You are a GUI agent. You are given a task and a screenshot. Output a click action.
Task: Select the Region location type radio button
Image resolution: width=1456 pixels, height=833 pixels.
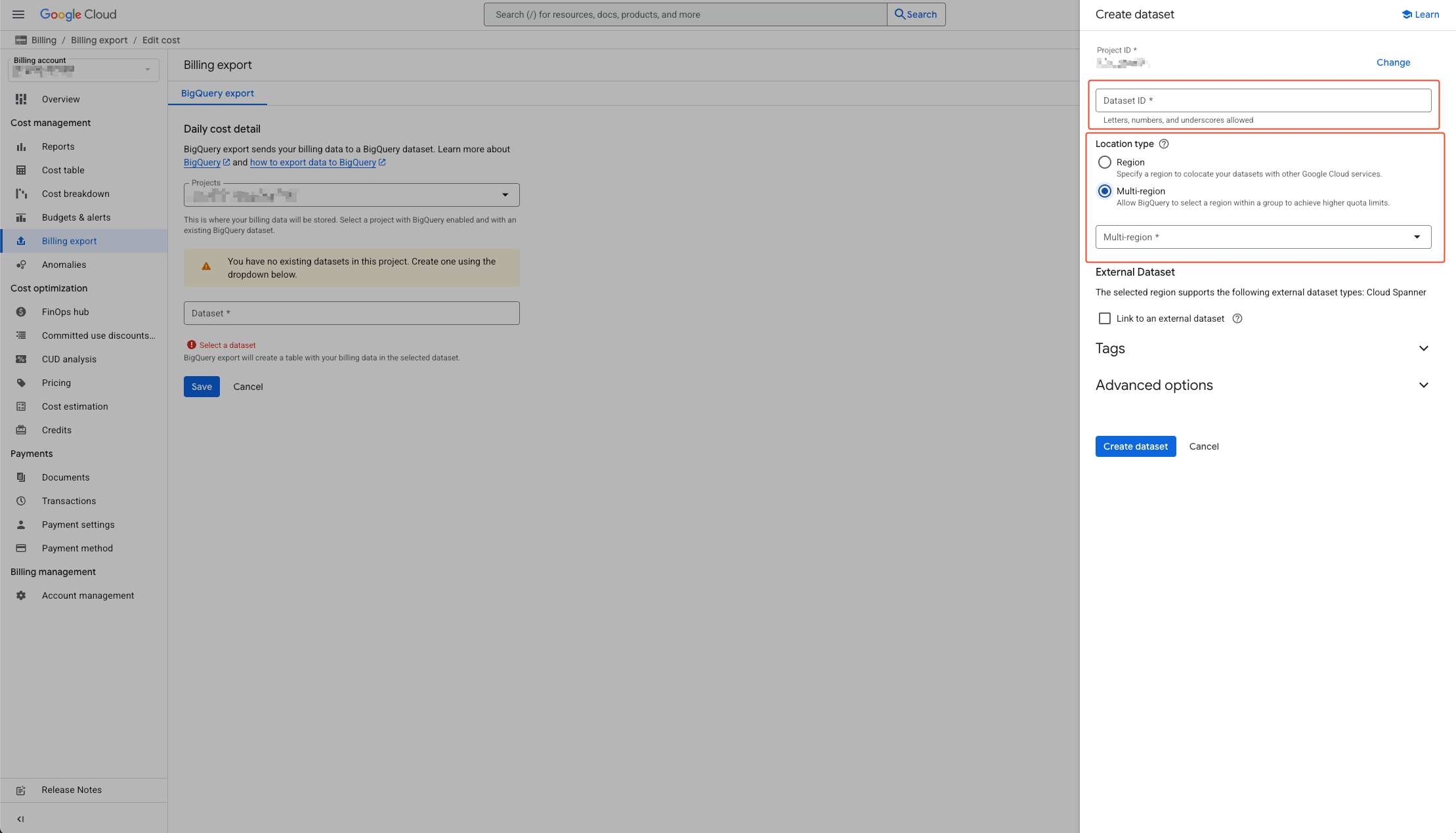pyautogui.click(x=1105, y=162)
